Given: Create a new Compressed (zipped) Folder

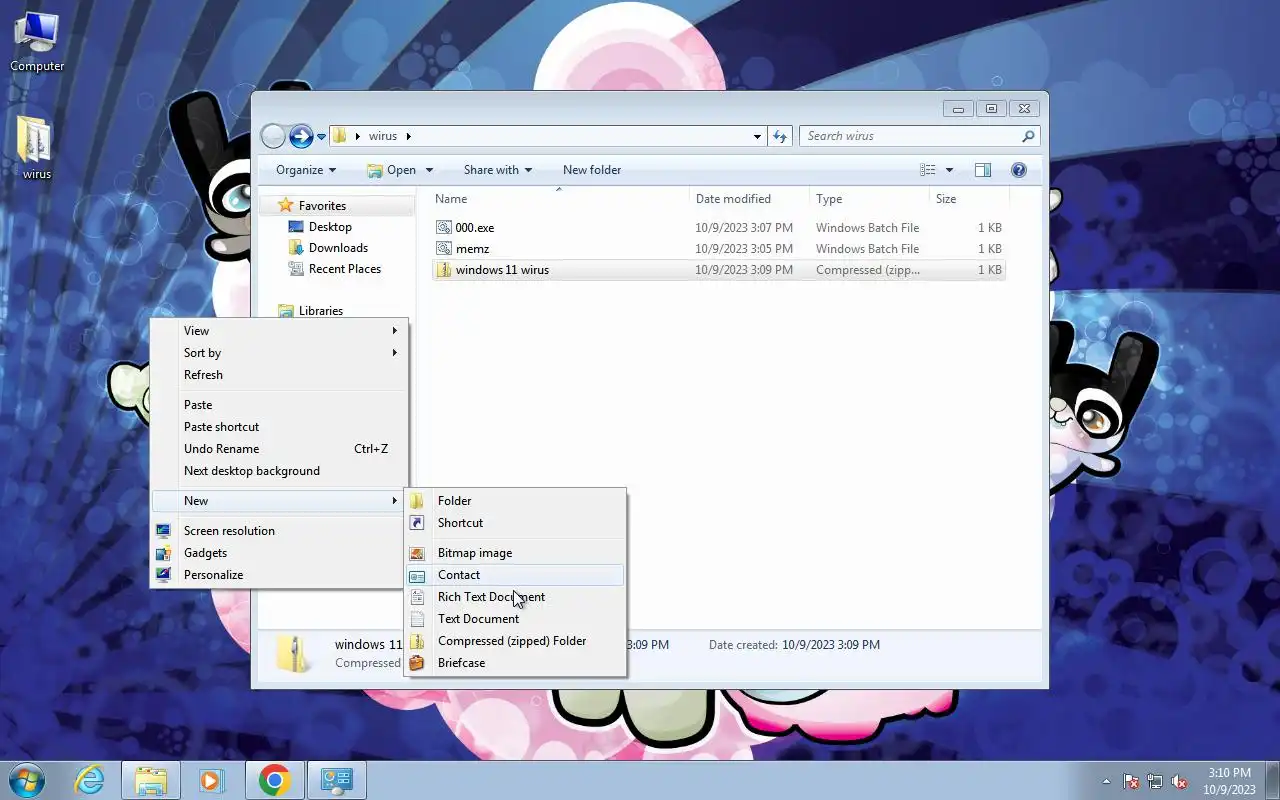Looking at the screenshot, I should (515, 641).
